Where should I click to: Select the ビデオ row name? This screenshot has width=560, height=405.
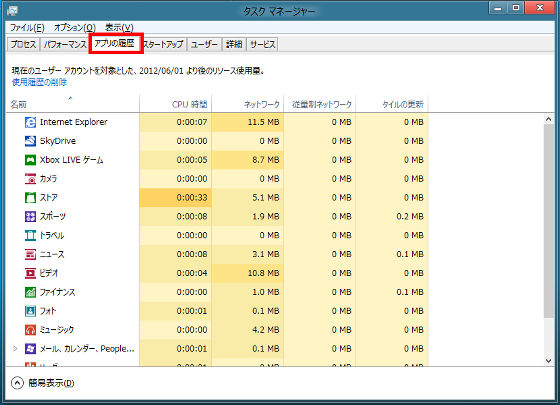pos(49,273)
